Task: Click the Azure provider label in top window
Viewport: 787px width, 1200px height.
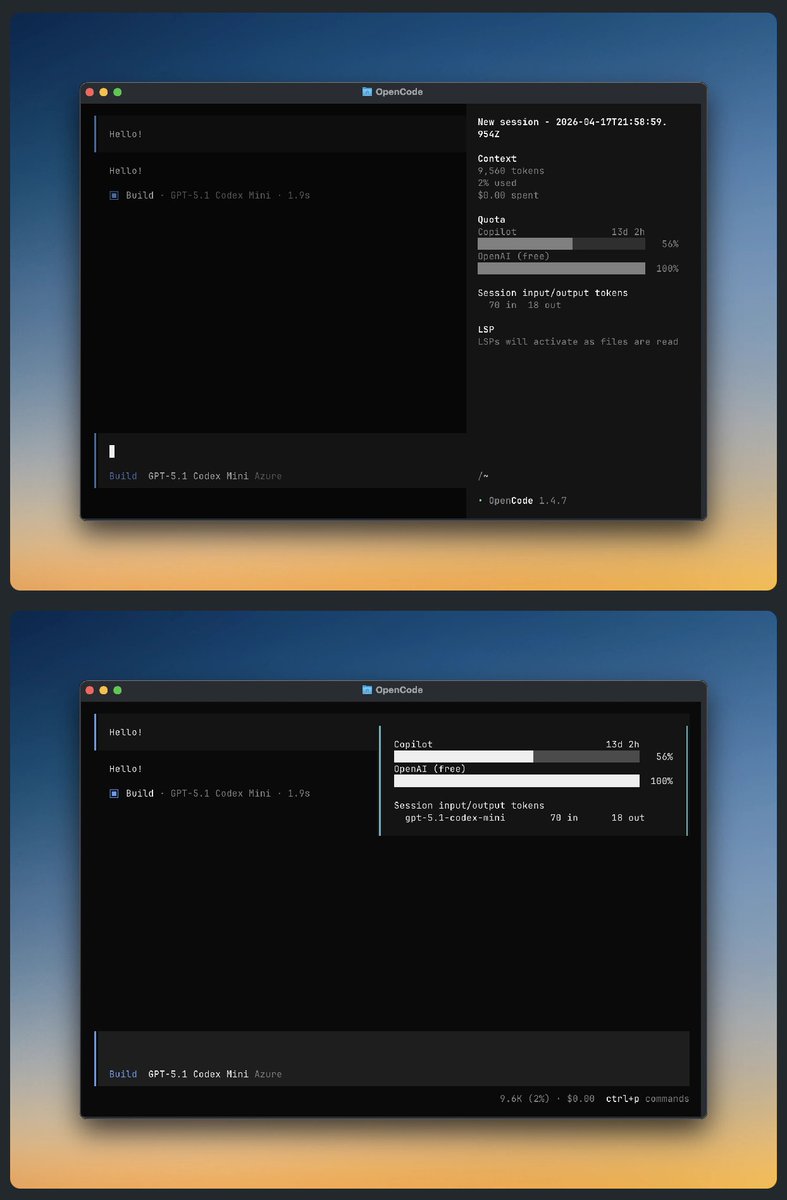Action: point(268,476)
